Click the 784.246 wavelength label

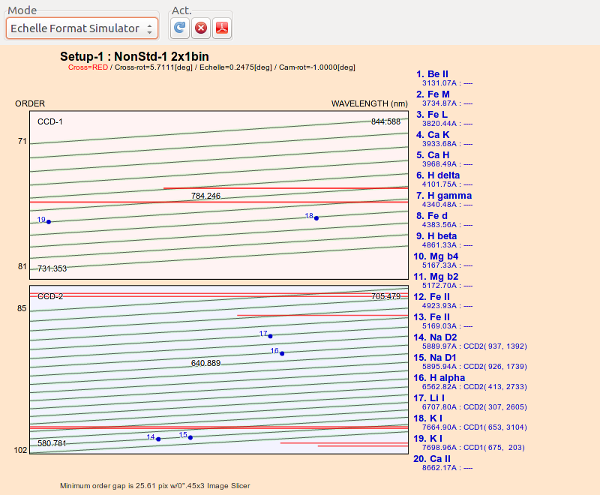[206, 196]
